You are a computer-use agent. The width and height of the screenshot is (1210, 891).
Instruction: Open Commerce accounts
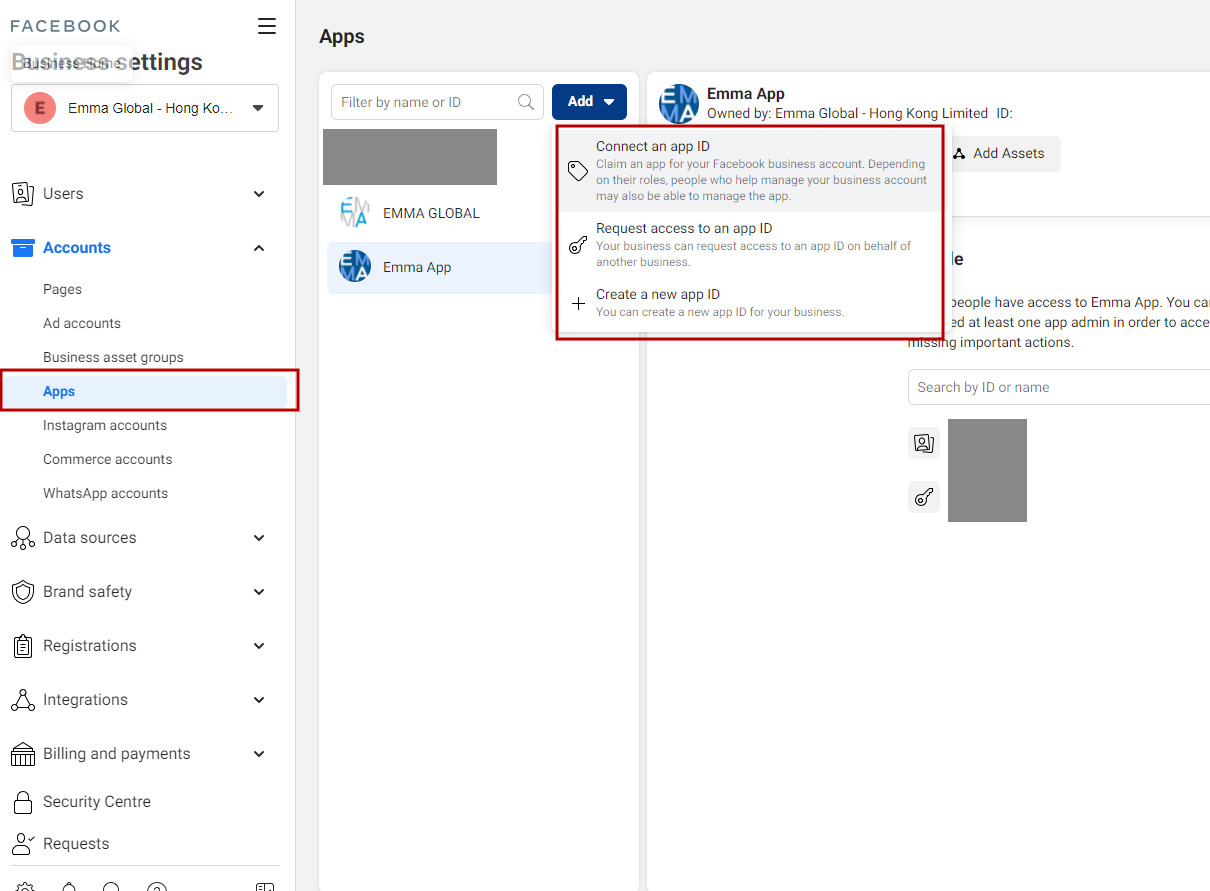coord(107,459)
